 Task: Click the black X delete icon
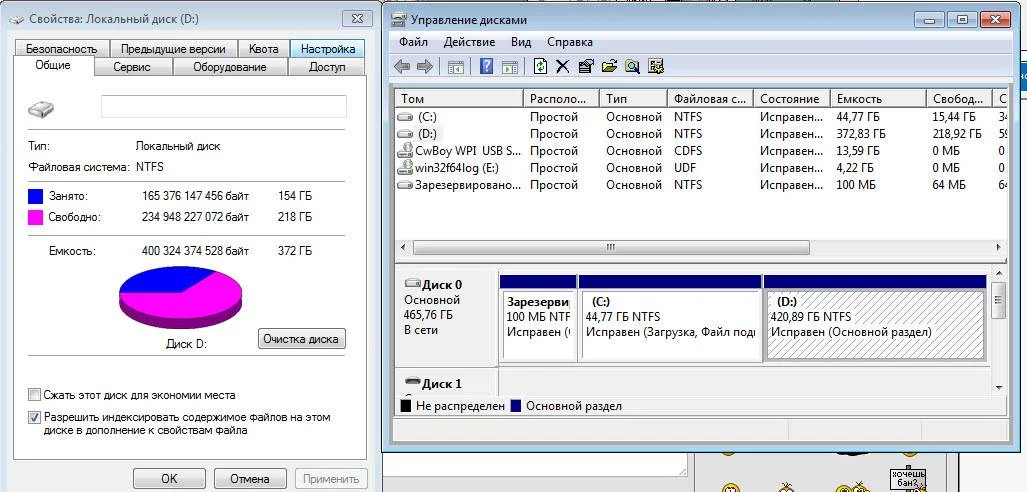pos(562,66)
